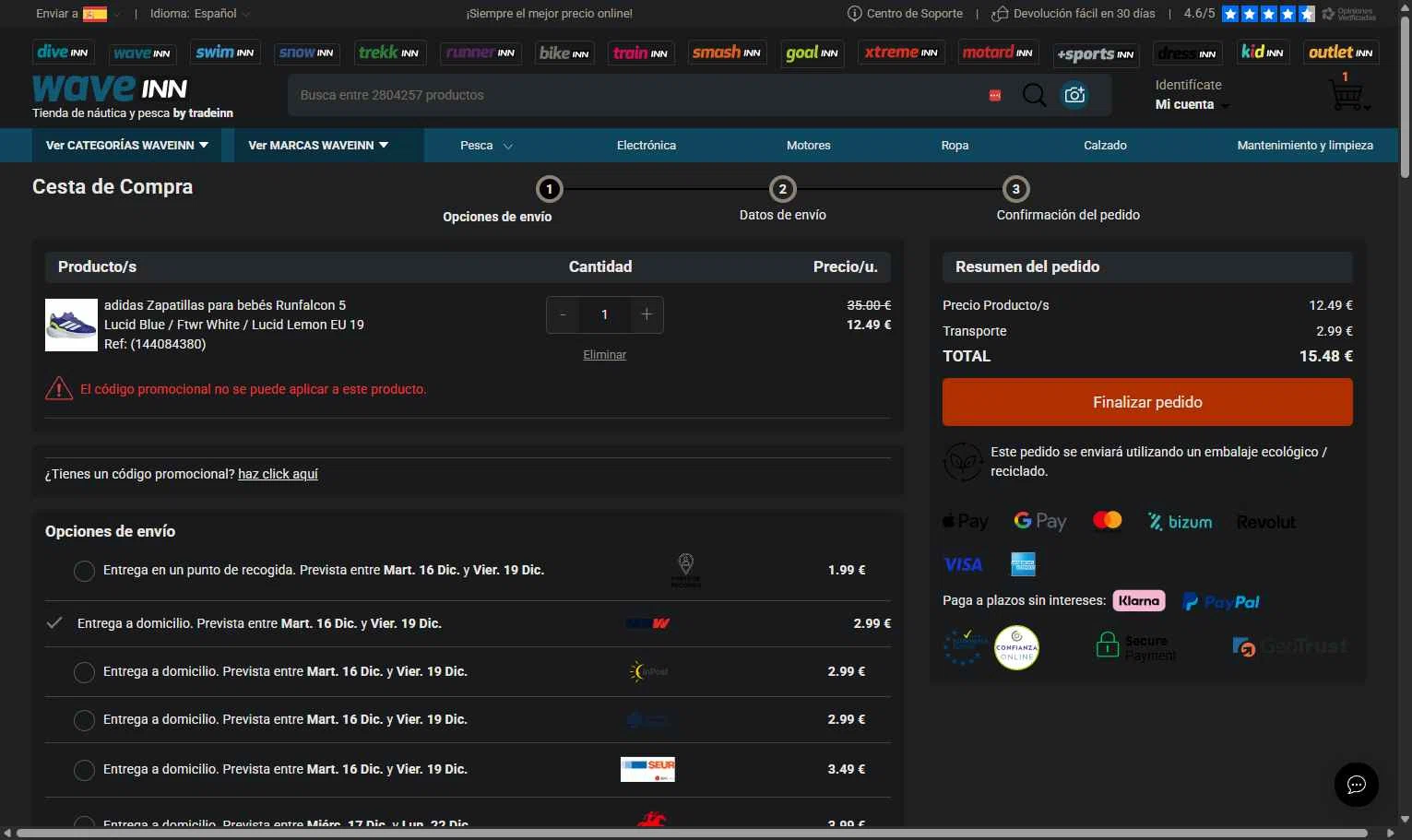
Task: Open the motard INN store logo
Action: coord(998,53)
